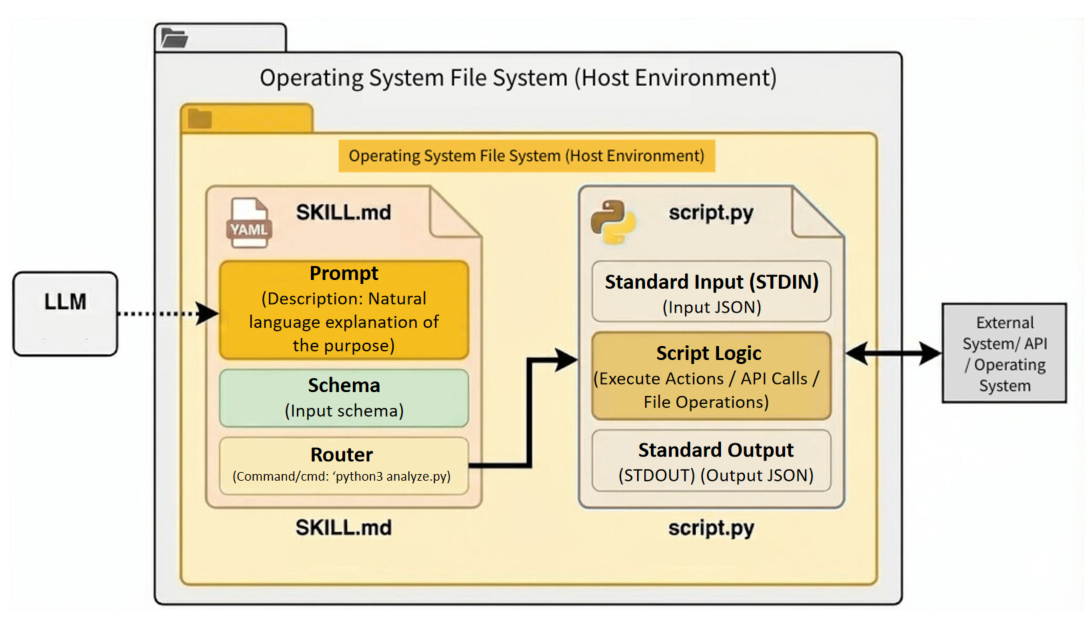Select the green Schema block
The height and width of the screenshot is (639, 1092).
(344, 398)
